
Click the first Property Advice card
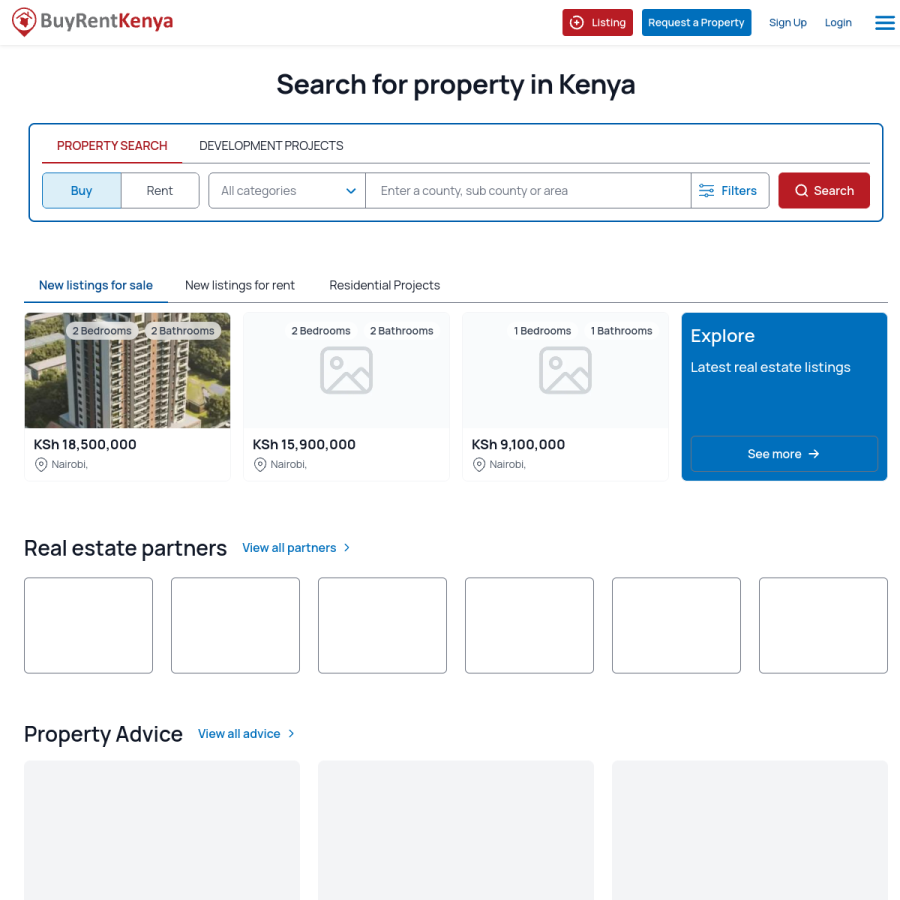162,830
